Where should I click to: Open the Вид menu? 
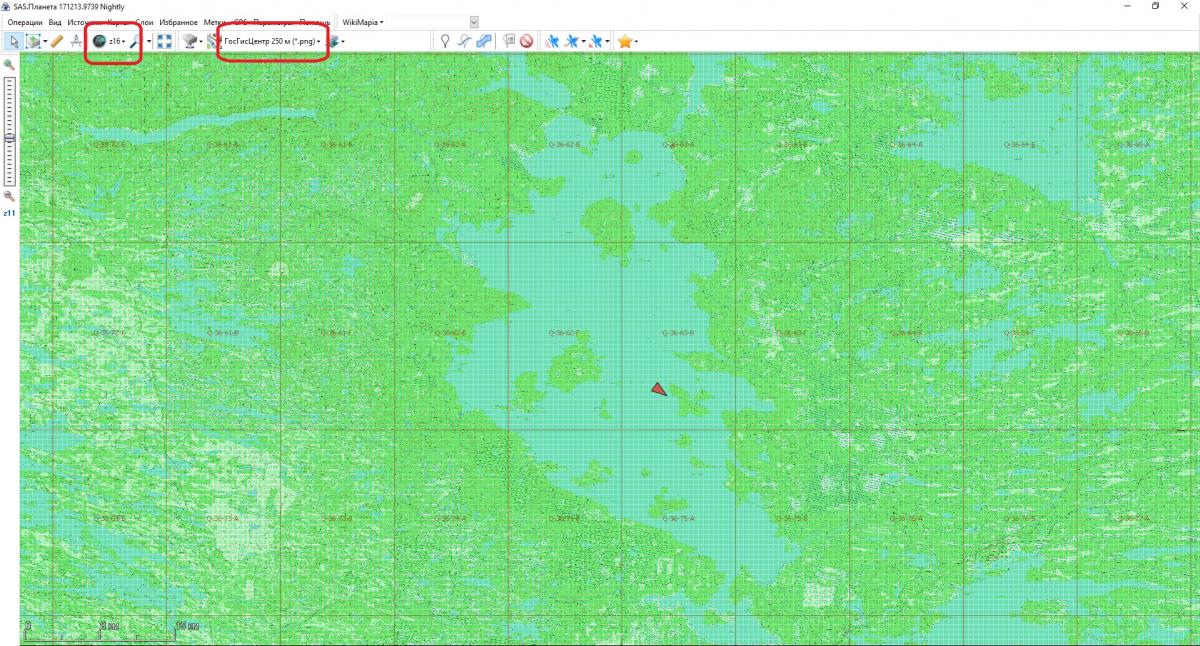click(55, 22)
